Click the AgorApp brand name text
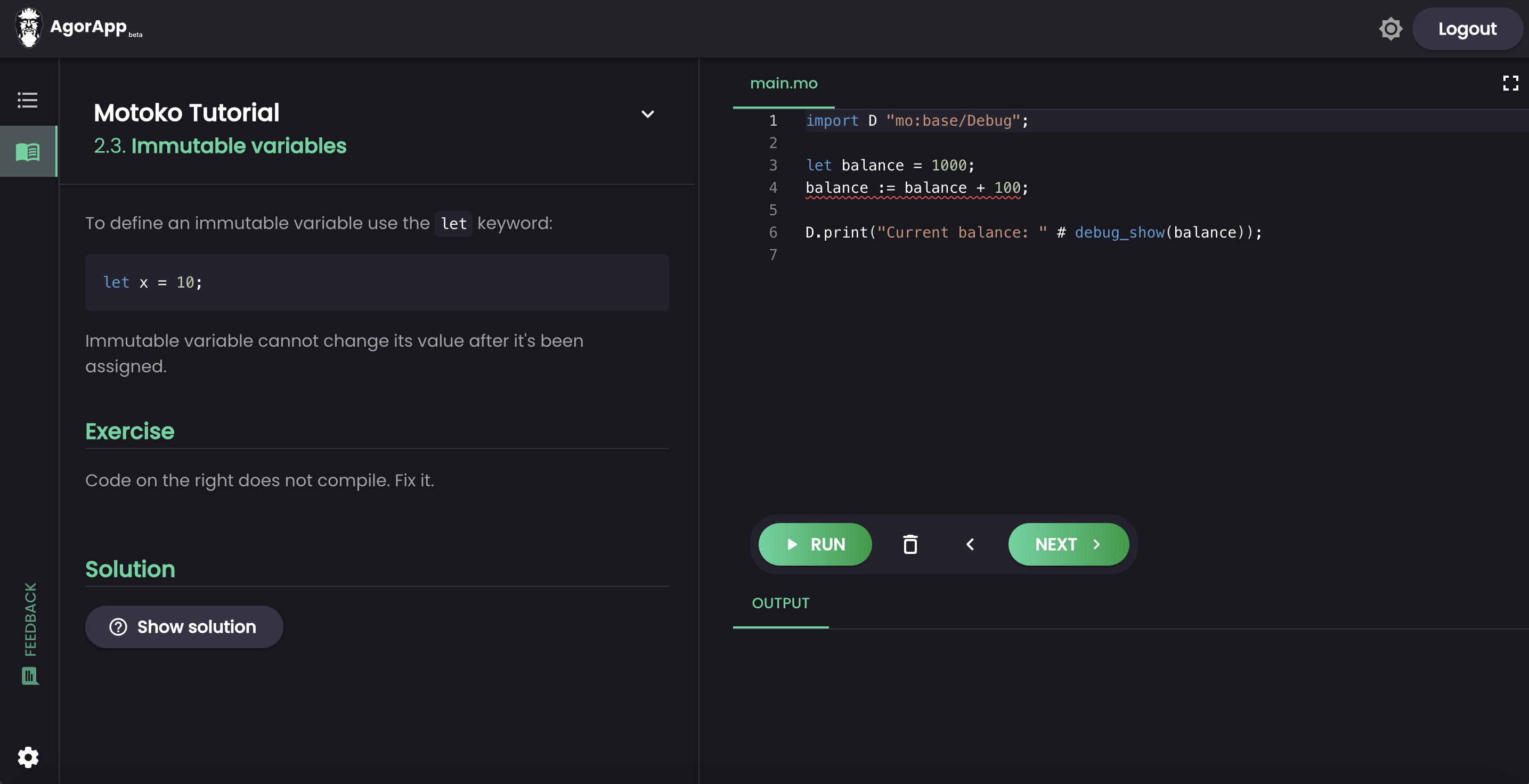Viewport: 1529px width, 784px height. point(88,27)
